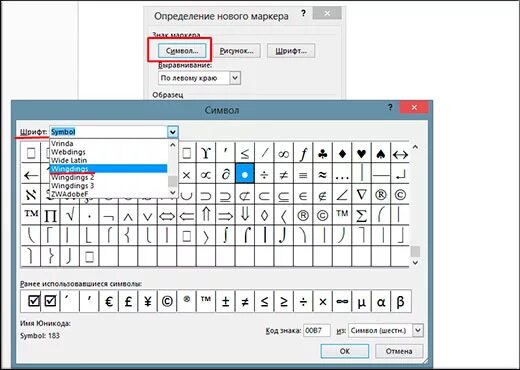The image size is (520, 370).
Task: Click the symbol grid scrollbar up arrow
Action: [x=415, y=147]
